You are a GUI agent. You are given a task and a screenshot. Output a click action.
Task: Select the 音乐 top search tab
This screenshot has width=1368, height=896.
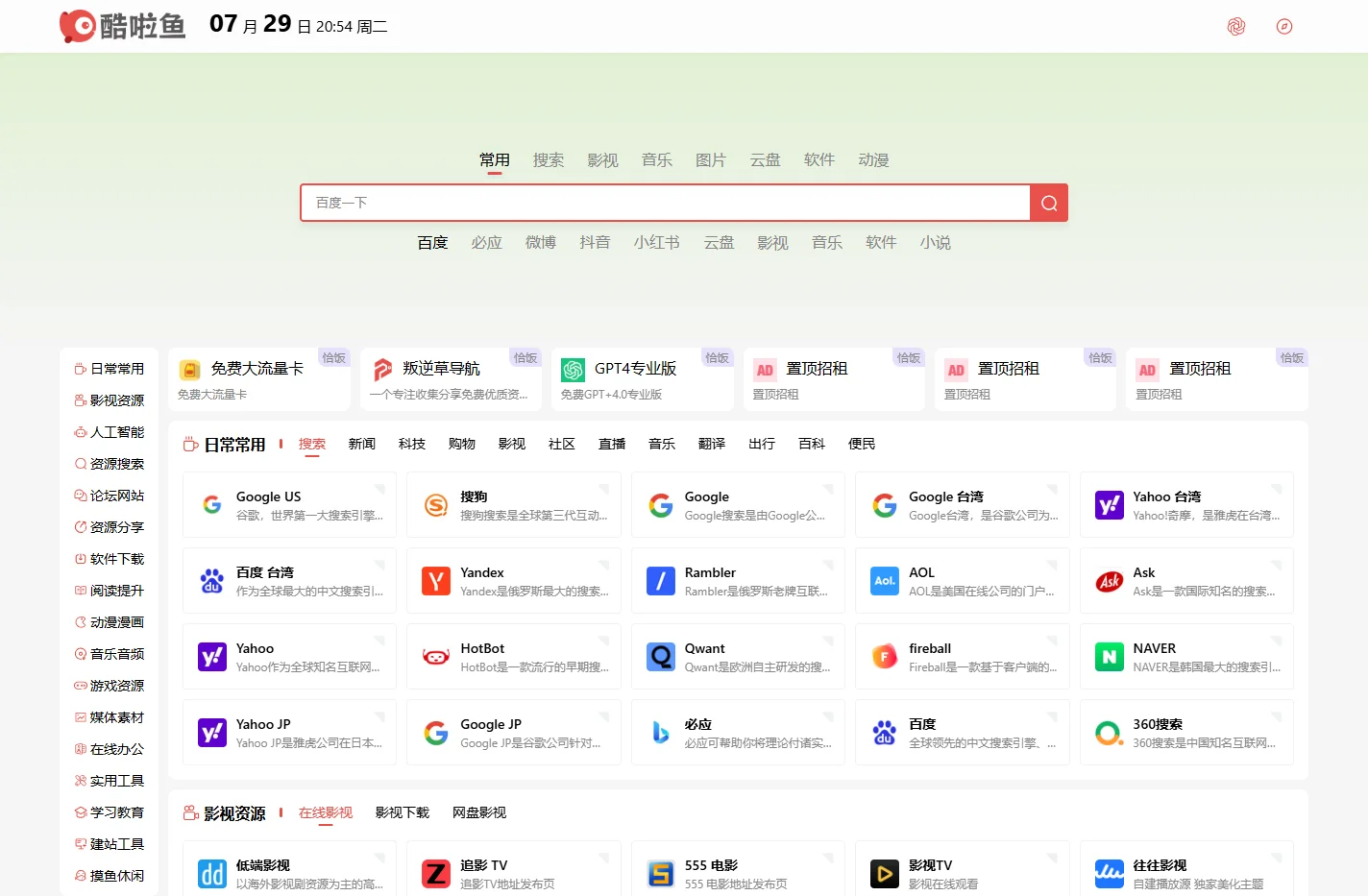click(657, 160)
